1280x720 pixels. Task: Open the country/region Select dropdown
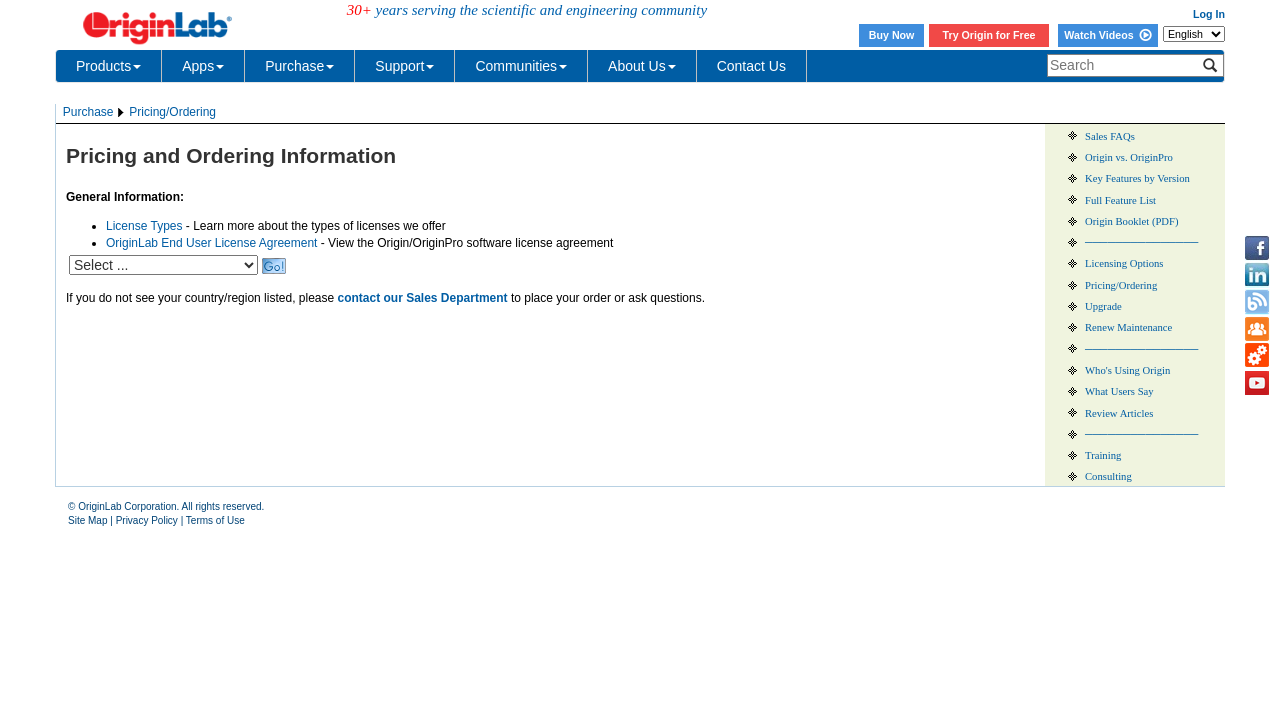[163, 265]
